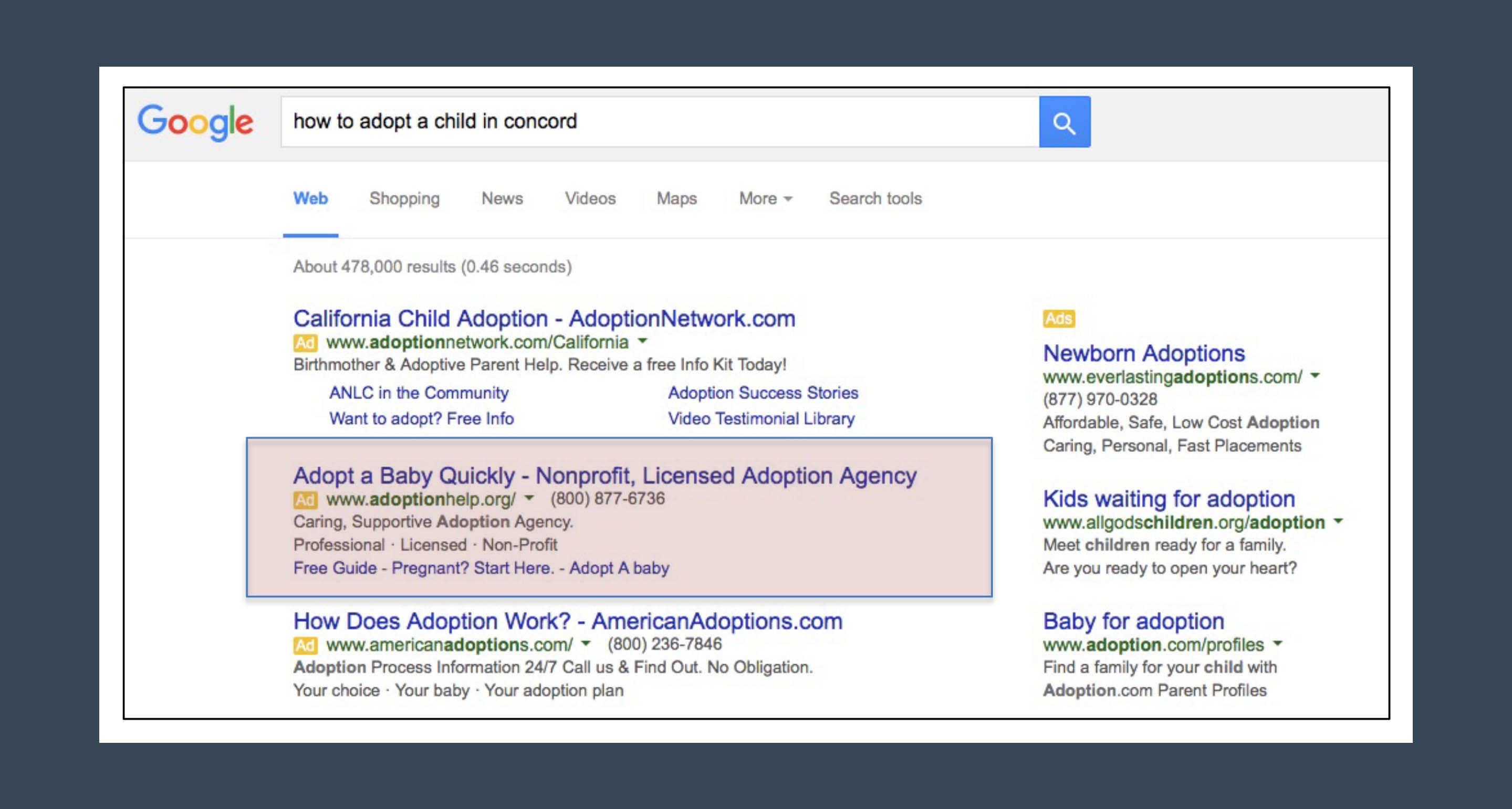Click the Ad badge beside americanadoptions.com

point(305,645)
